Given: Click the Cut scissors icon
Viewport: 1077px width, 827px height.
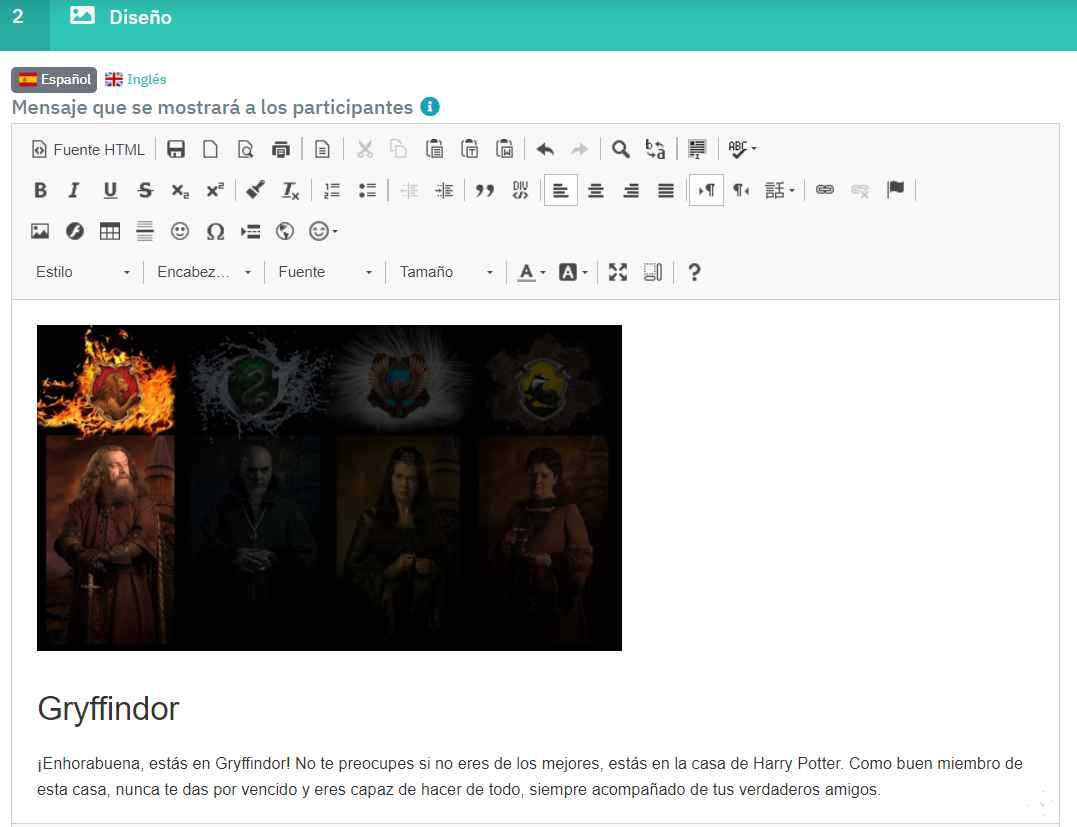Looking at the screenshot, I should (x=365, y=149).
